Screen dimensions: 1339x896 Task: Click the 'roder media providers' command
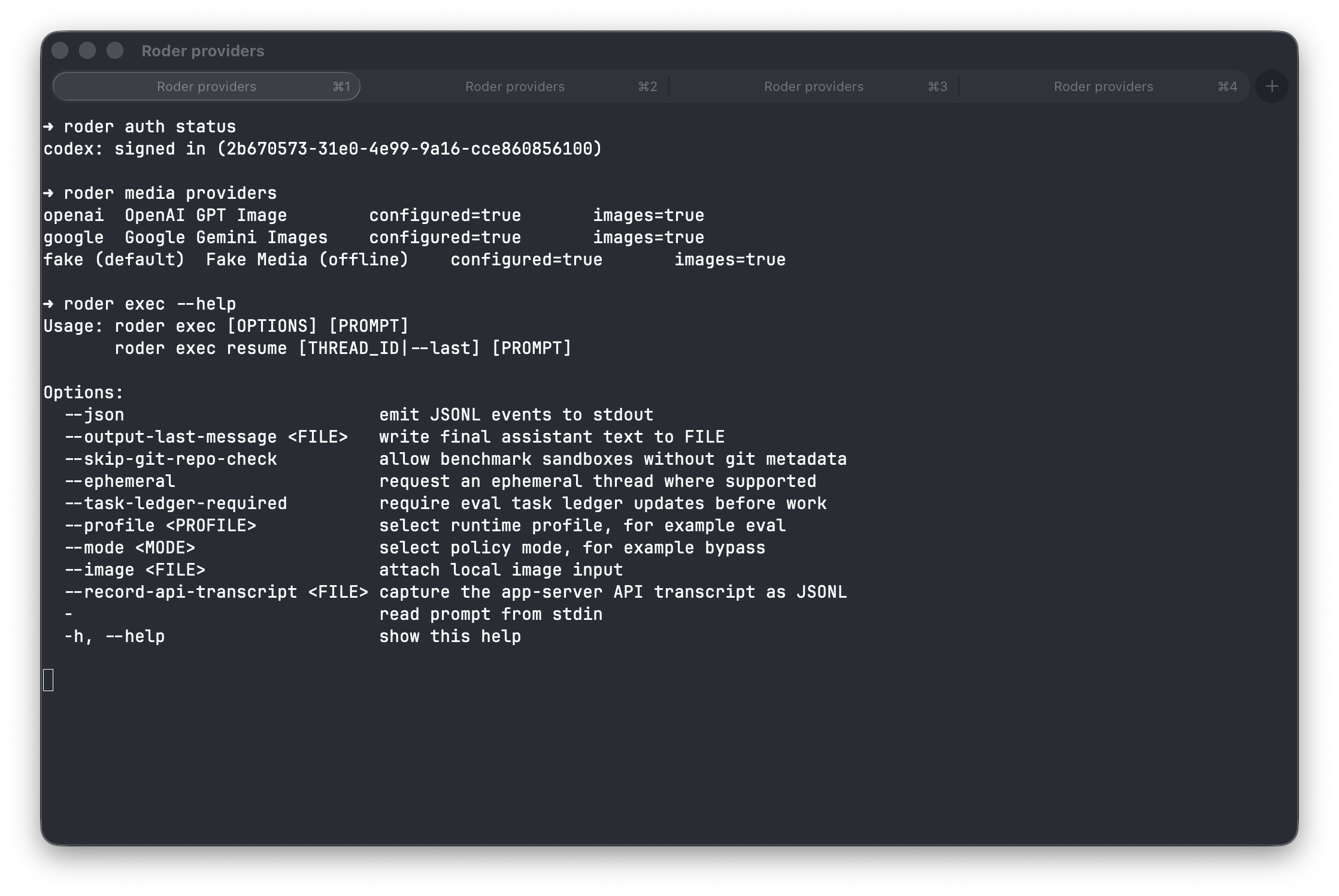click(x=160, y=193)
